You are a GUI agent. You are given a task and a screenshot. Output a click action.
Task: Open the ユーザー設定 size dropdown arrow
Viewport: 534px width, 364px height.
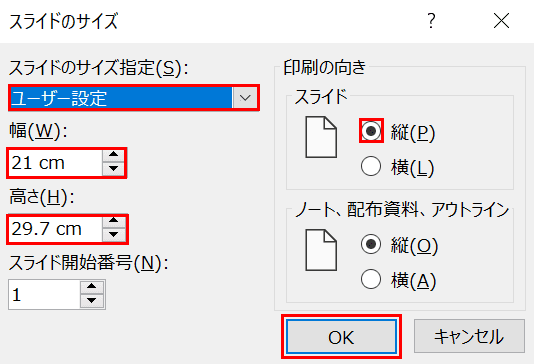pyautogui.click(x=245, y=98)
